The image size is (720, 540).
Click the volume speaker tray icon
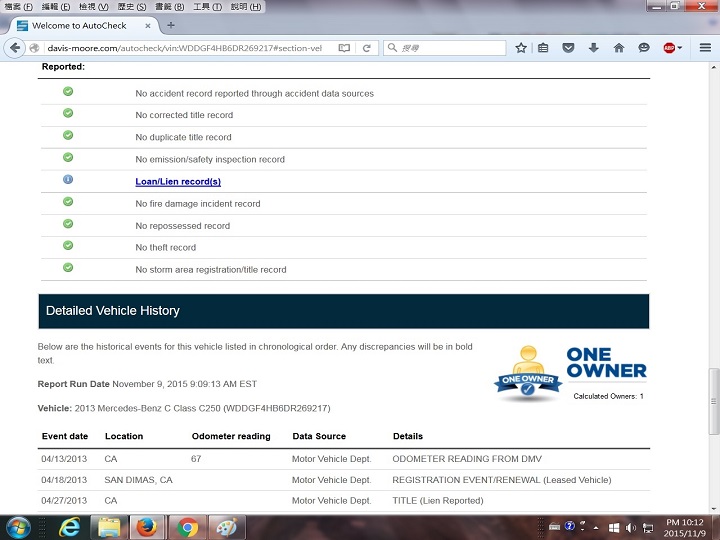click(631, 528)
